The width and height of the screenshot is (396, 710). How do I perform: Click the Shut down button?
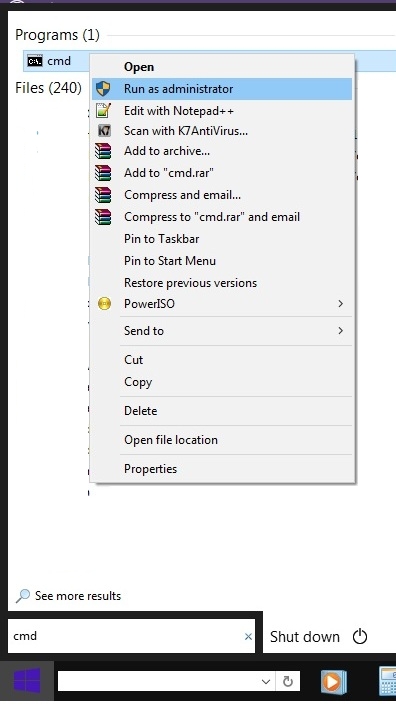(305, 637)
